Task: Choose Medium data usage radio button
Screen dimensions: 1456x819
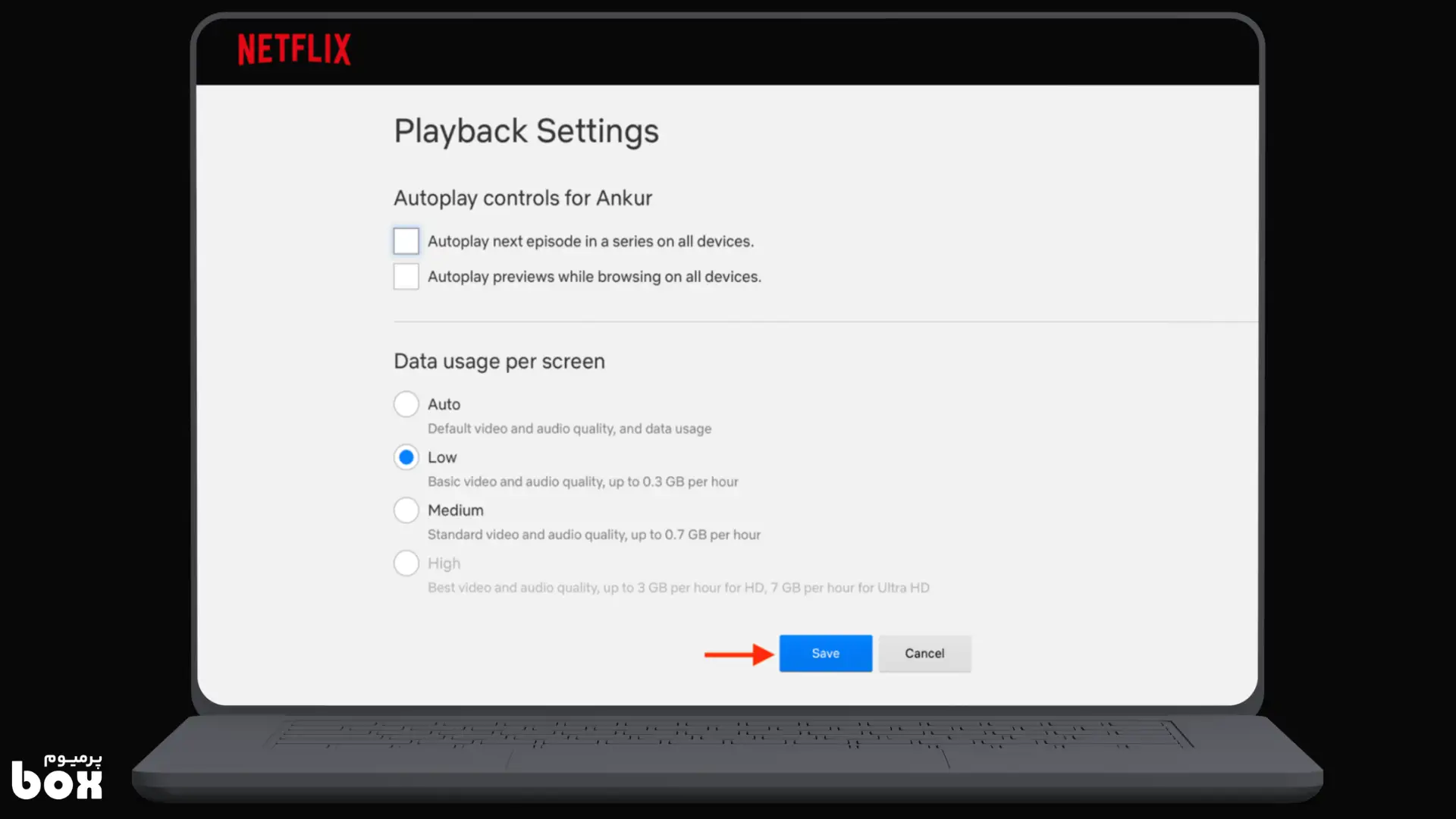Action: click(x=406, y=510)
